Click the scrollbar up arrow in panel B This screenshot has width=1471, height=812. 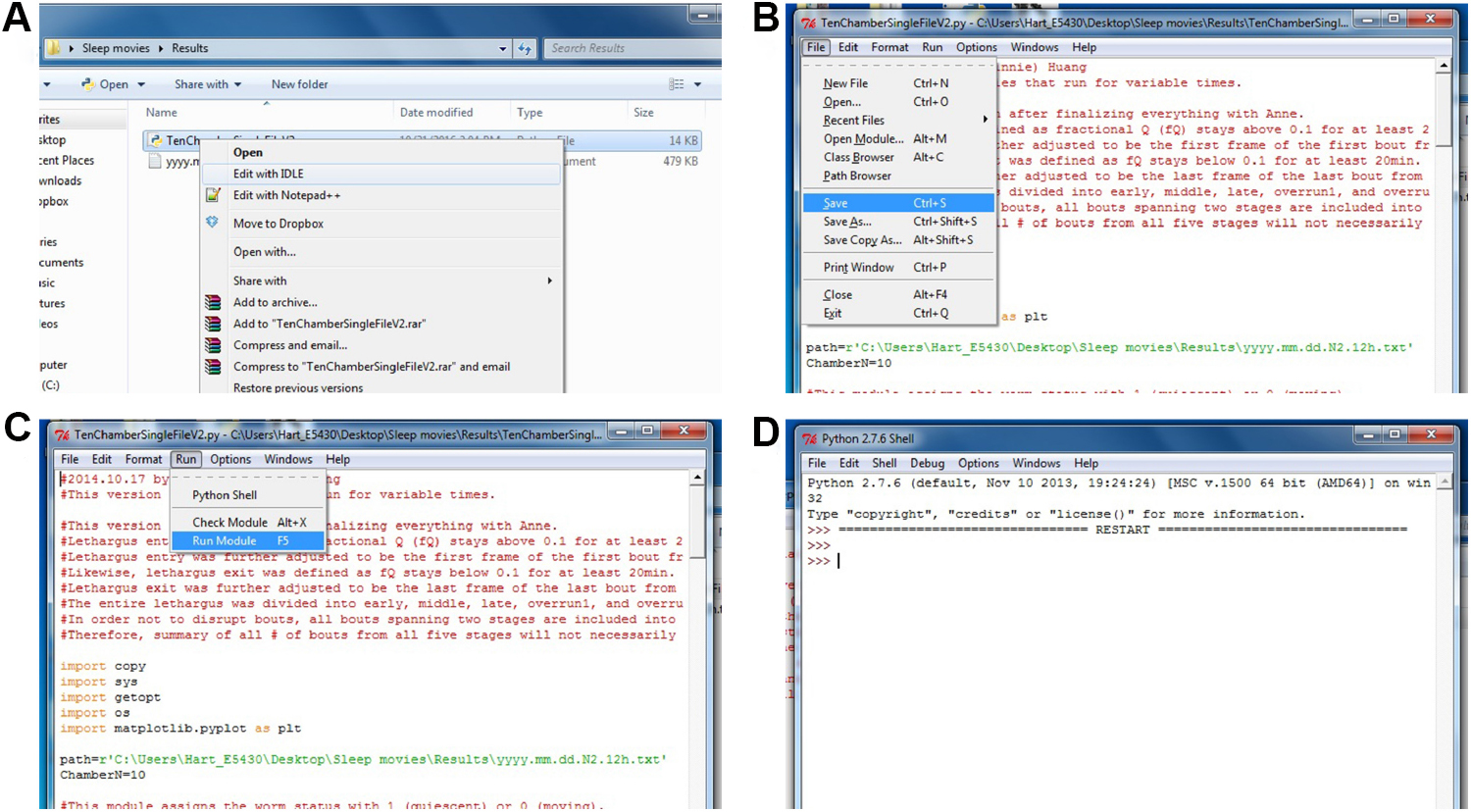click(1444, 66)
